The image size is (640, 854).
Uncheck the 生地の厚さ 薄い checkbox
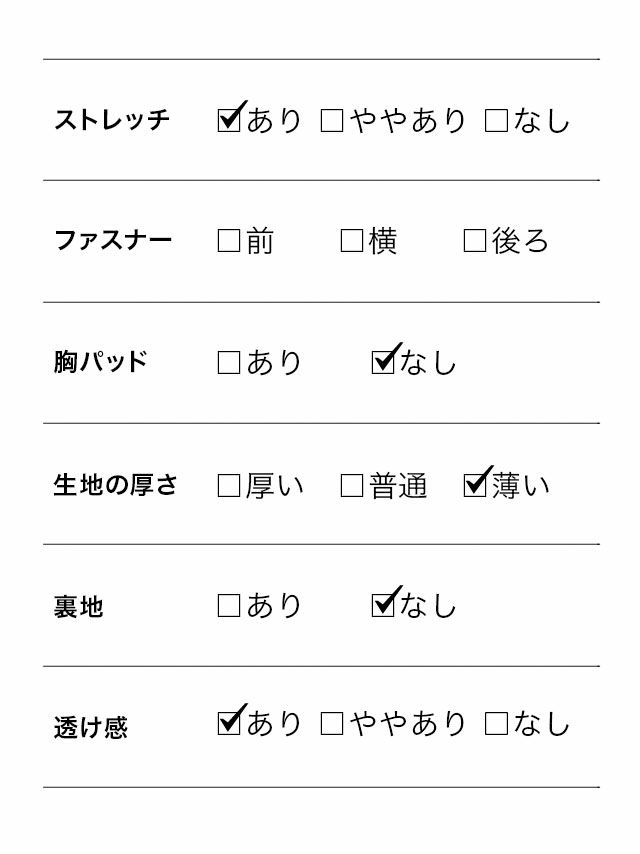pos(476,485)
